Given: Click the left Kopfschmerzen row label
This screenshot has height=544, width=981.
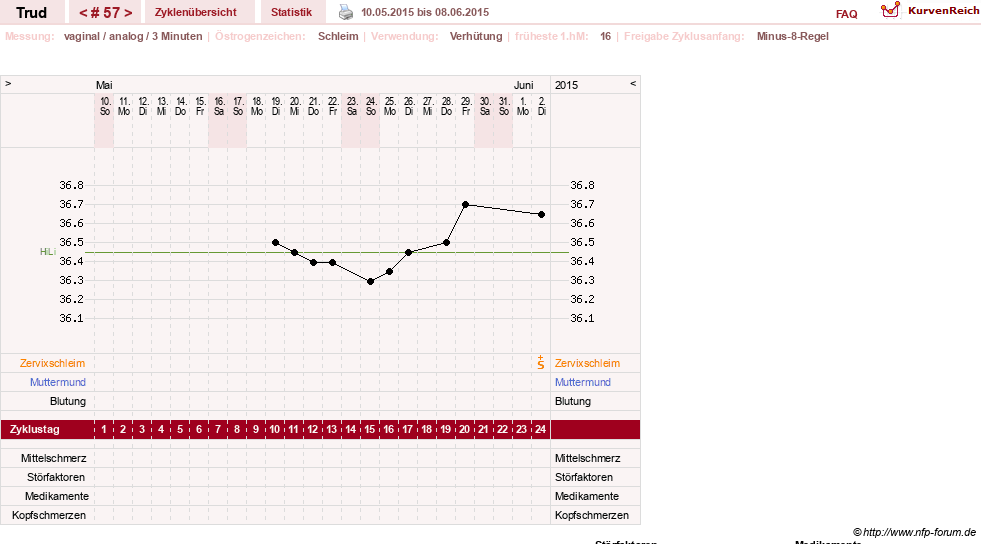Looking at the screenshot, I should (x=49, y=515).
